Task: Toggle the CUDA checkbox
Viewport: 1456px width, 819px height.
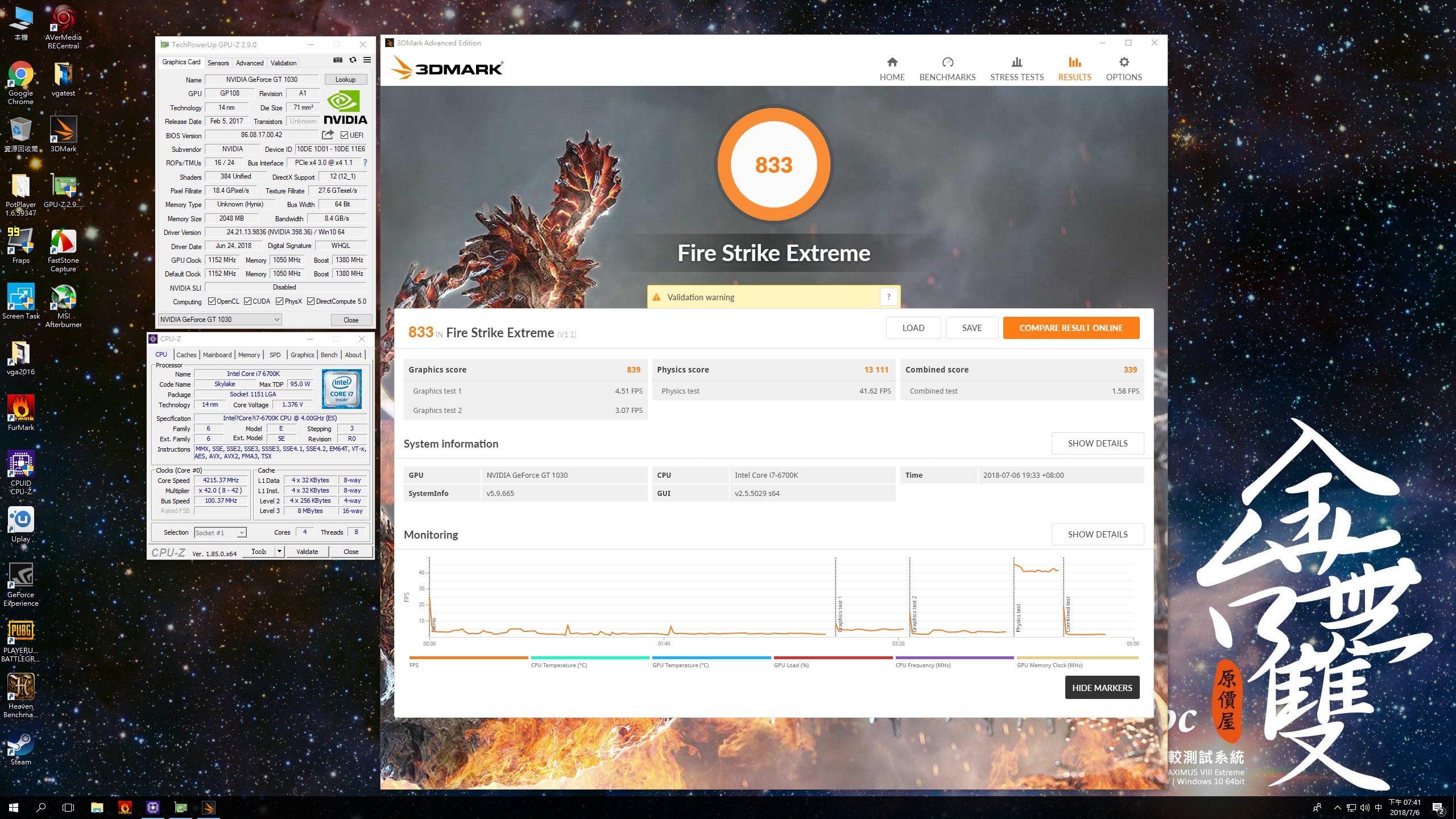Action: 247,301
